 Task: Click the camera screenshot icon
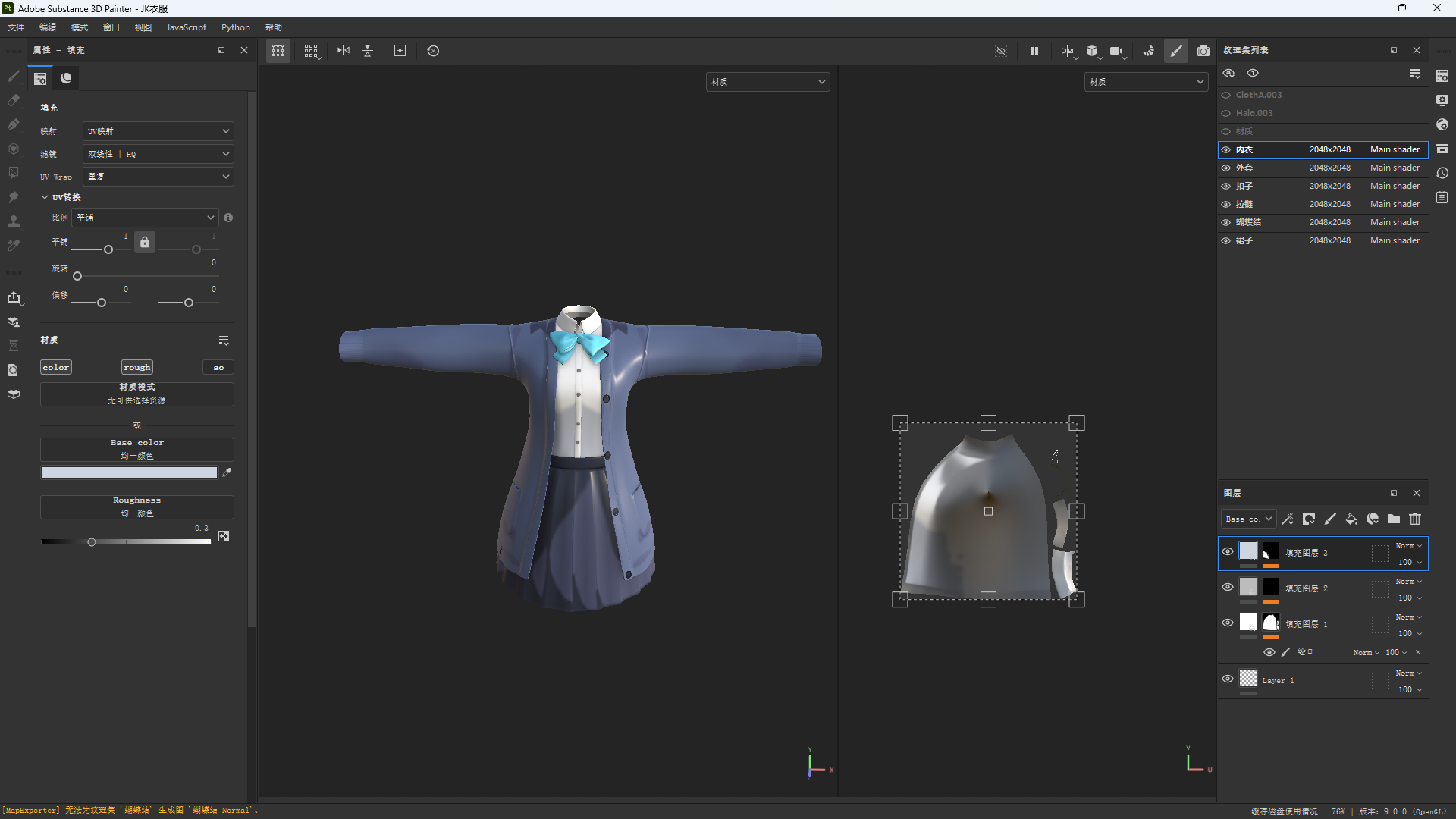click(1203, 51)
